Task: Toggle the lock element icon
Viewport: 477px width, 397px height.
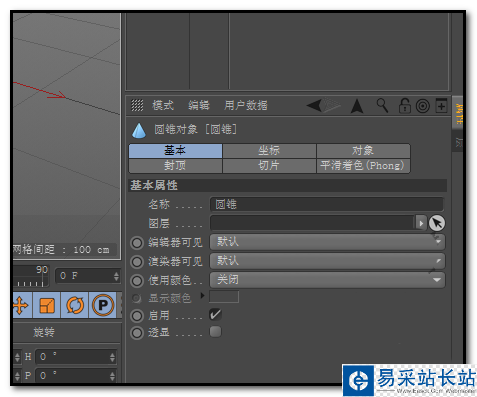Action: (405, 106)
